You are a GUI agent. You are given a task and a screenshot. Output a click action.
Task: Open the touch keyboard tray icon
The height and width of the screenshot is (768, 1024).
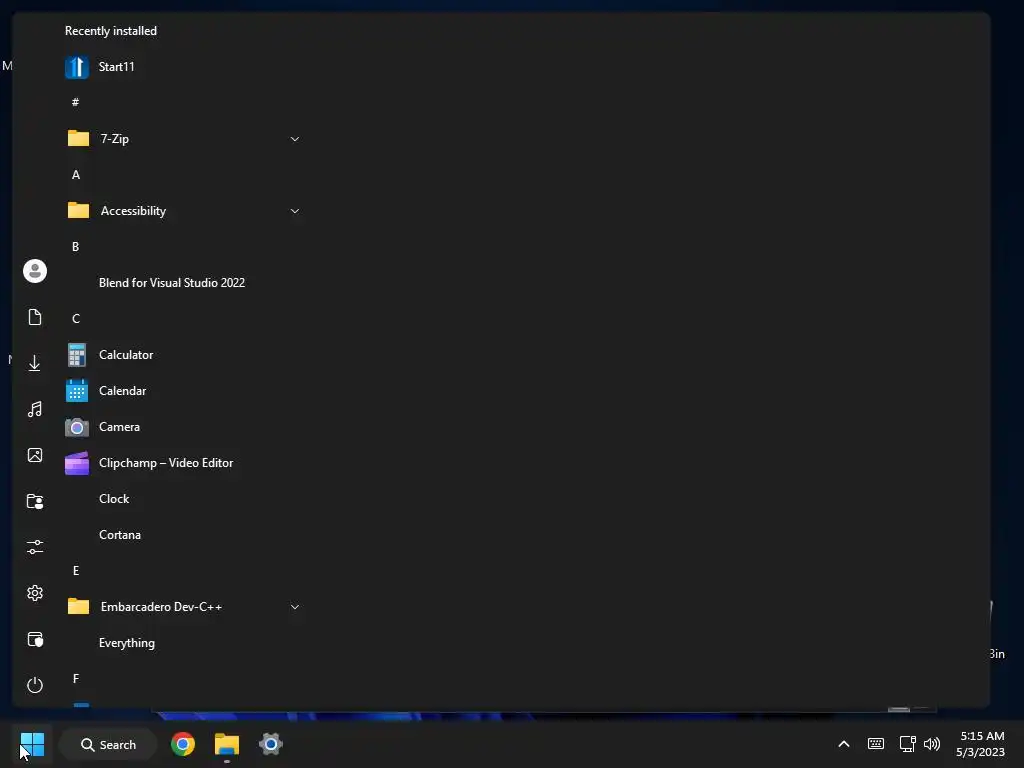pyautogui.click(x=876, y=744)
